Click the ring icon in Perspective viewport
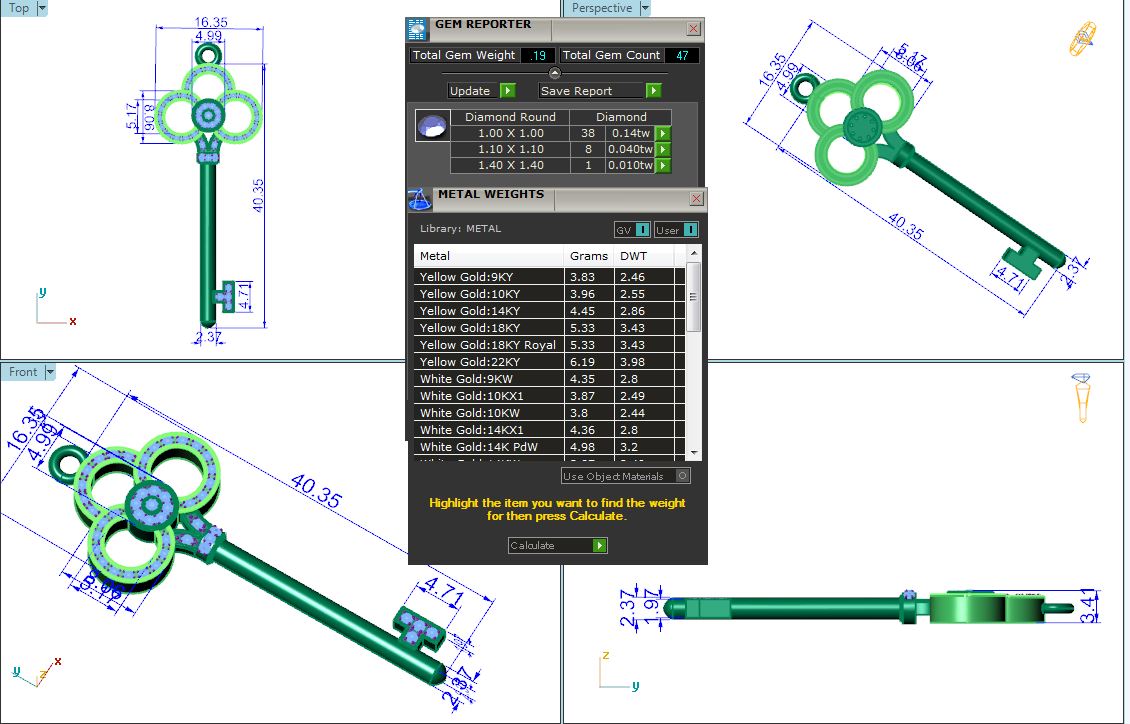1130x724 pixels. [1083, 40]
